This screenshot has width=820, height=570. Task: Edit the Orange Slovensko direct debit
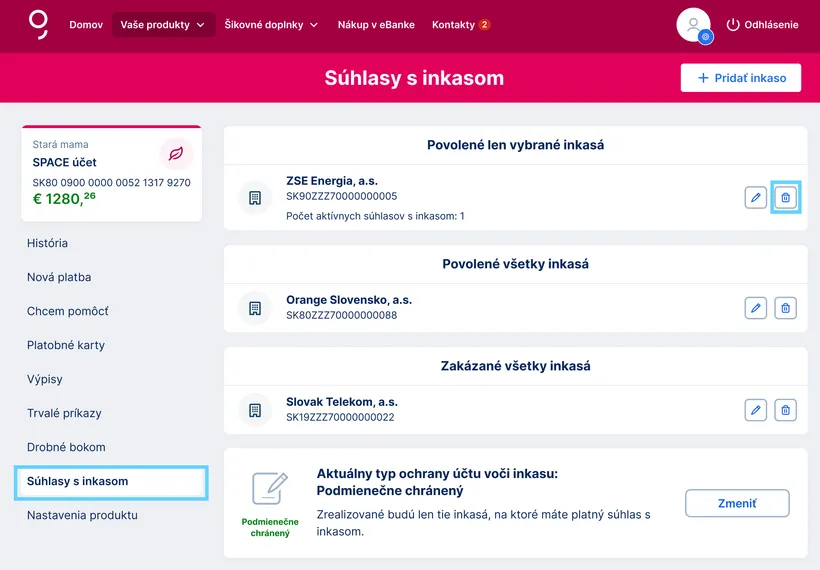756,308
